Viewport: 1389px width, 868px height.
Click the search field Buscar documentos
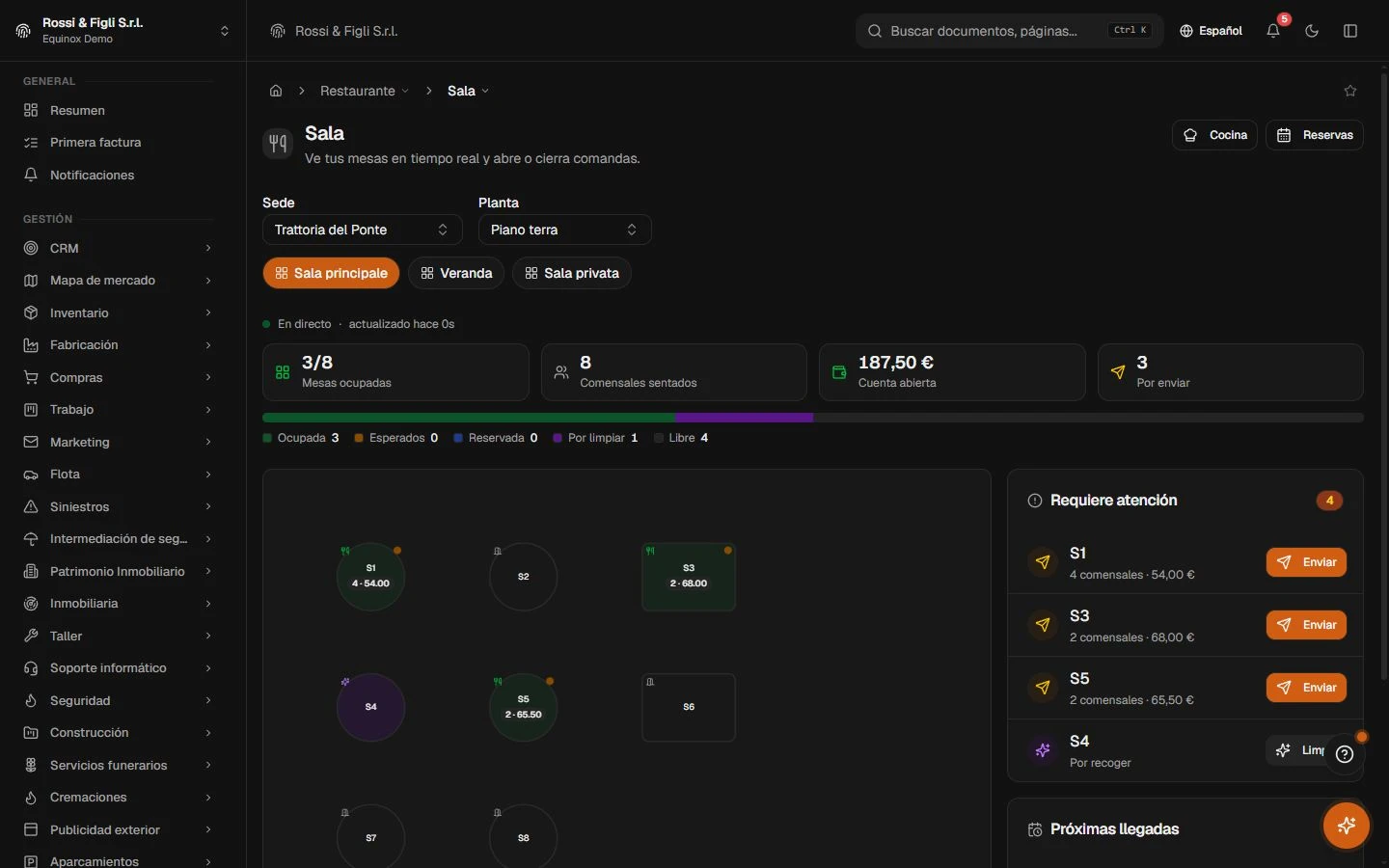(x=1010, y=31)
